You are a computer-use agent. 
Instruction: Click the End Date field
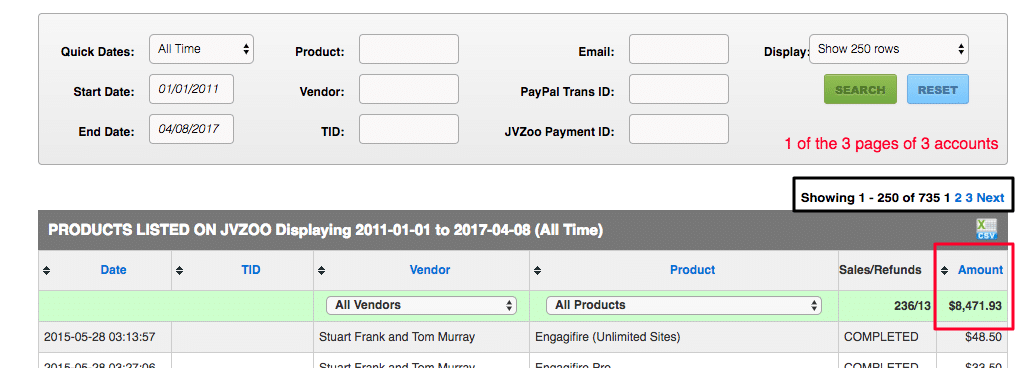(191, 129)
